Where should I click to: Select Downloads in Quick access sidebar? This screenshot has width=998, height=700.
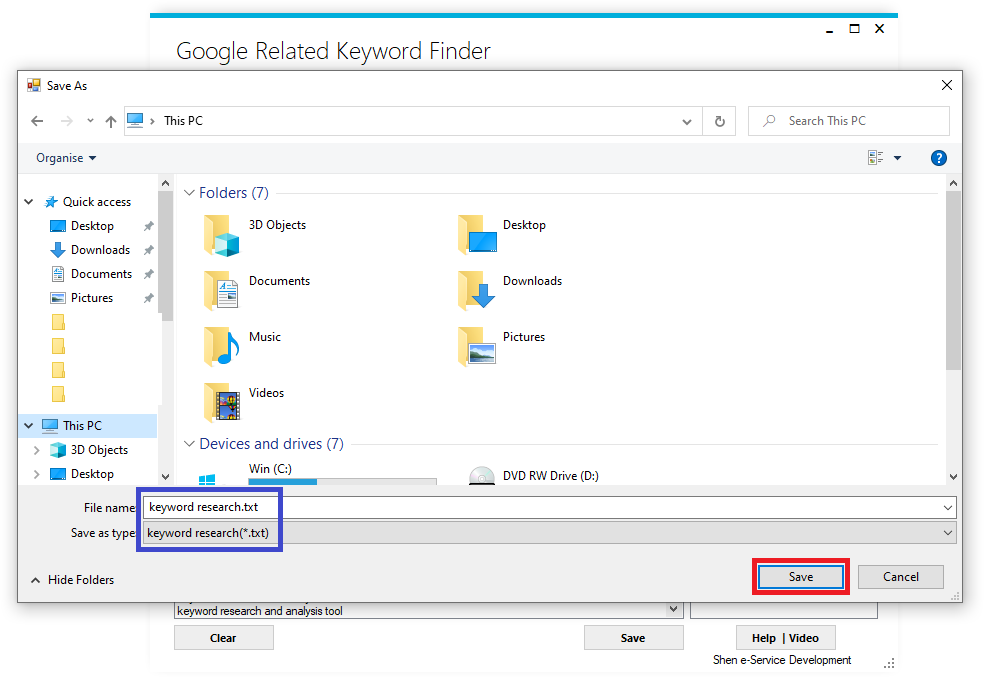[100, 250]
